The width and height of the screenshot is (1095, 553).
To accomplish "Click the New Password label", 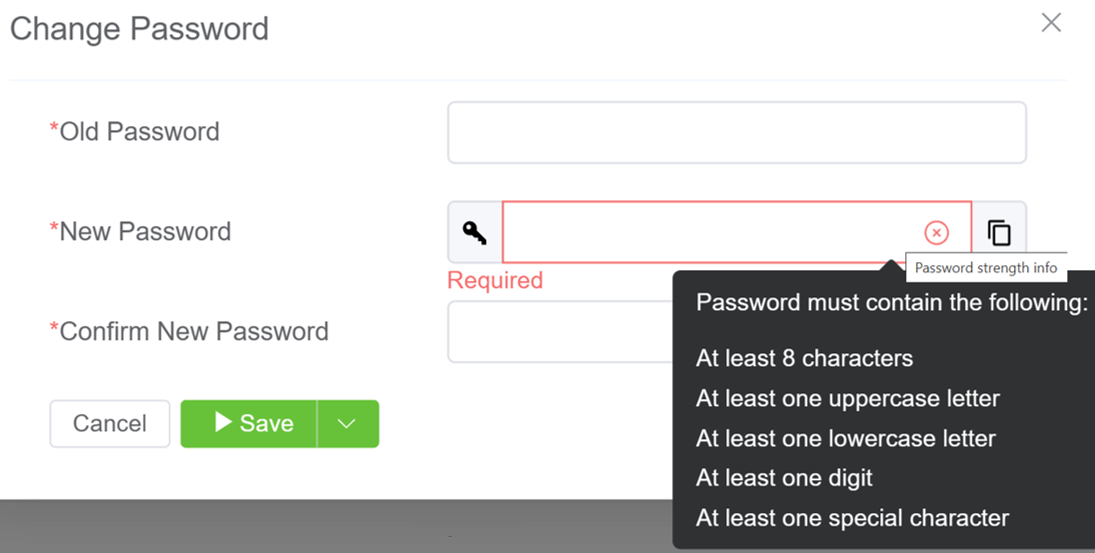I will [x=145, y=232].
